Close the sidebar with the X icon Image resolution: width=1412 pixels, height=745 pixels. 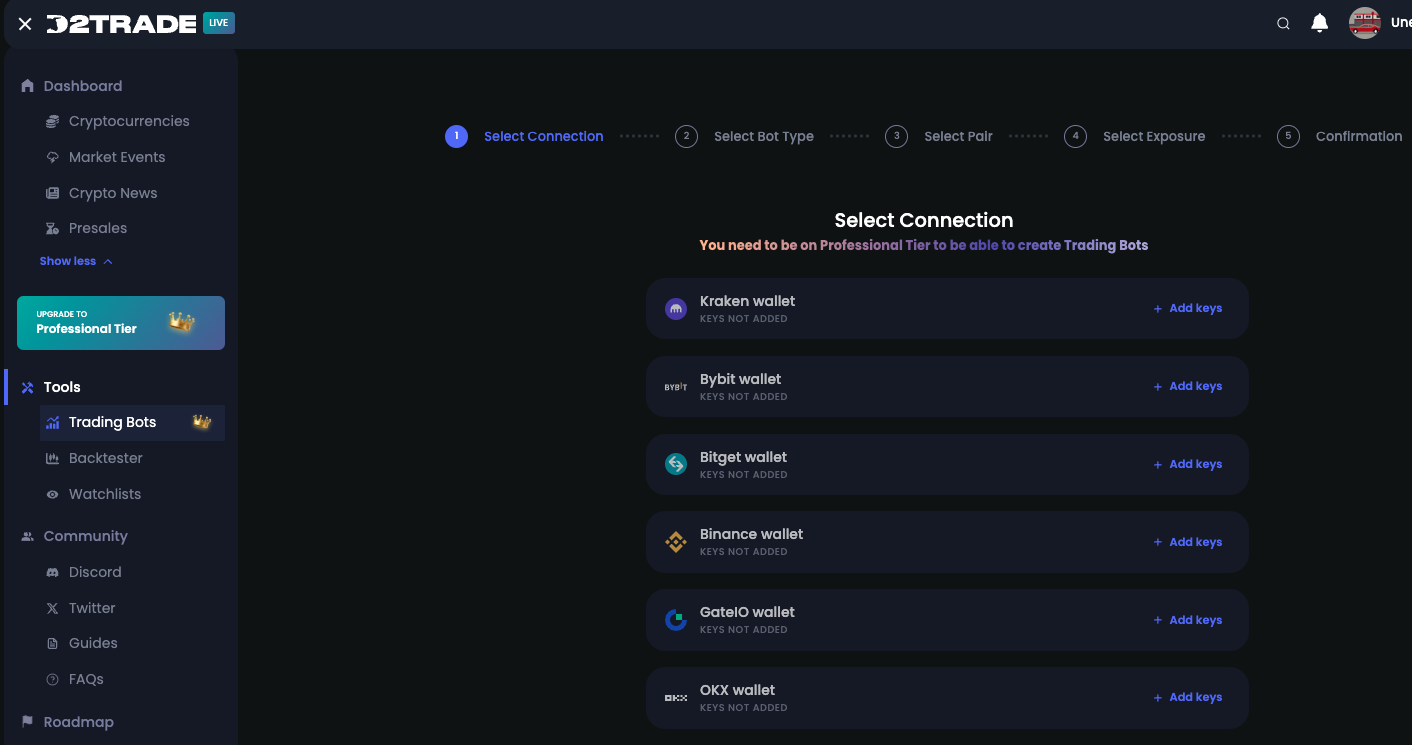click(x=25, y=24)
